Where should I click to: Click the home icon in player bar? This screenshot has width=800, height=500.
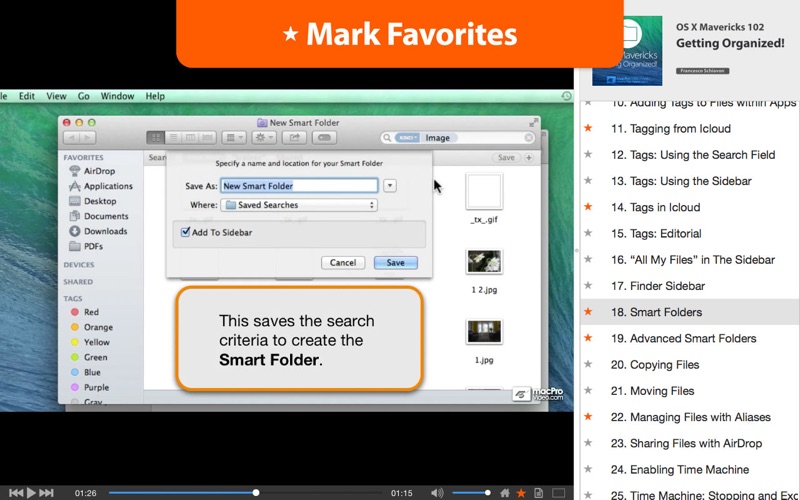pos(505,493)
